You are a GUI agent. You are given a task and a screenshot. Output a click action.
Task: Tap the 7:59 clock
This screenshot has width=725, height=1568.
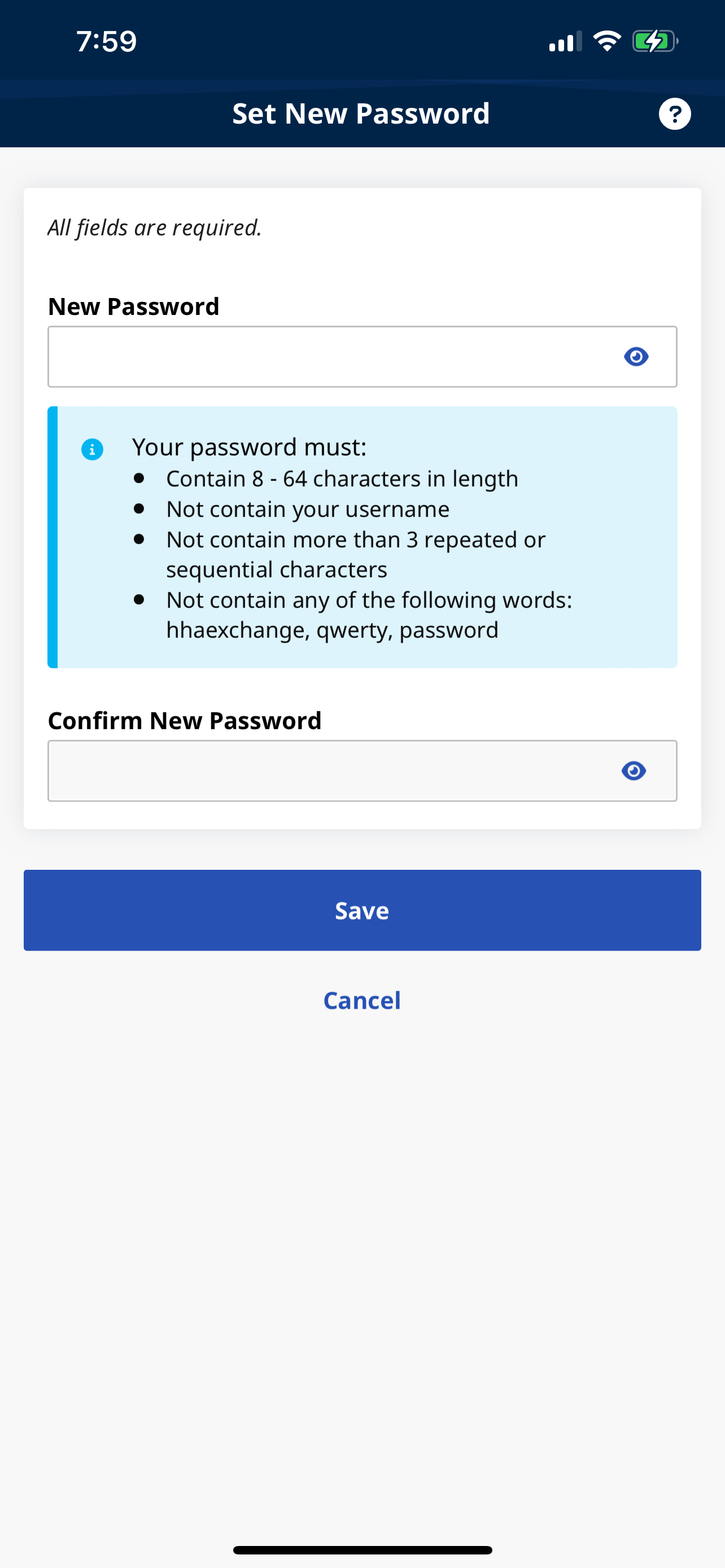point(107,41)
